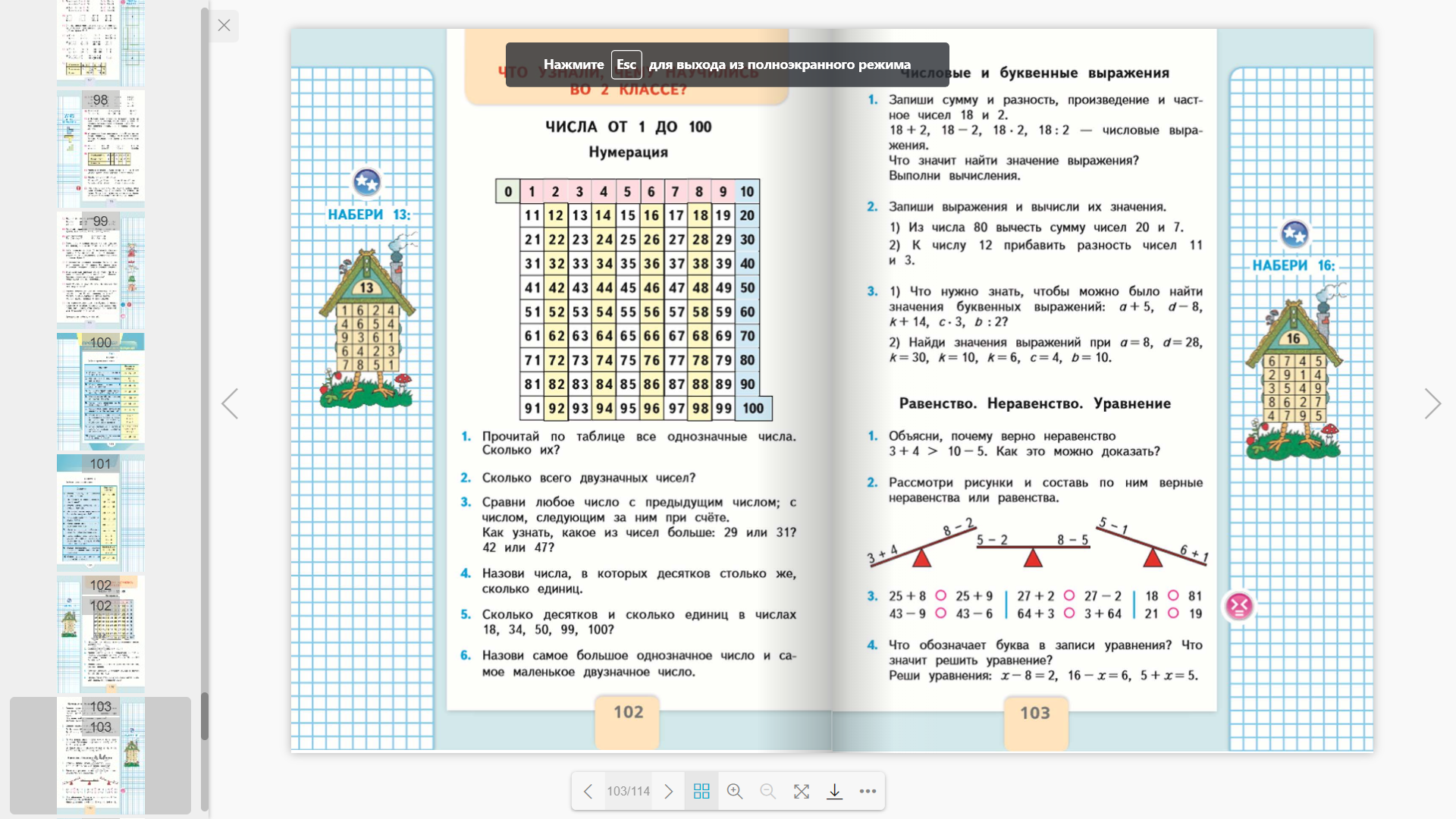Close the thumbnail sidebar with X
This screenshot has width=1456, height=819.
pos(224,25)
